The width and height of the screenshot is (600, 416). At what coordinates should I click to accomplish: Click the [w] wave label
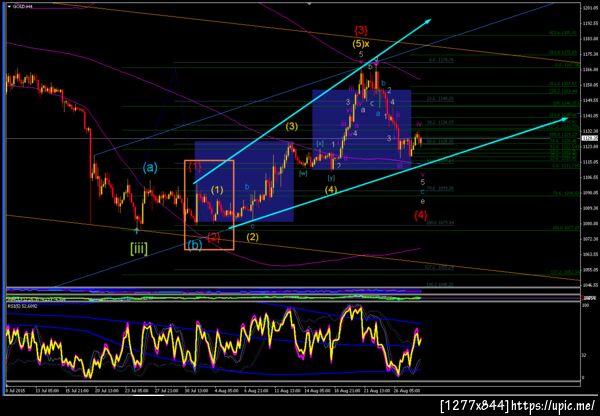tap(303, 173)
